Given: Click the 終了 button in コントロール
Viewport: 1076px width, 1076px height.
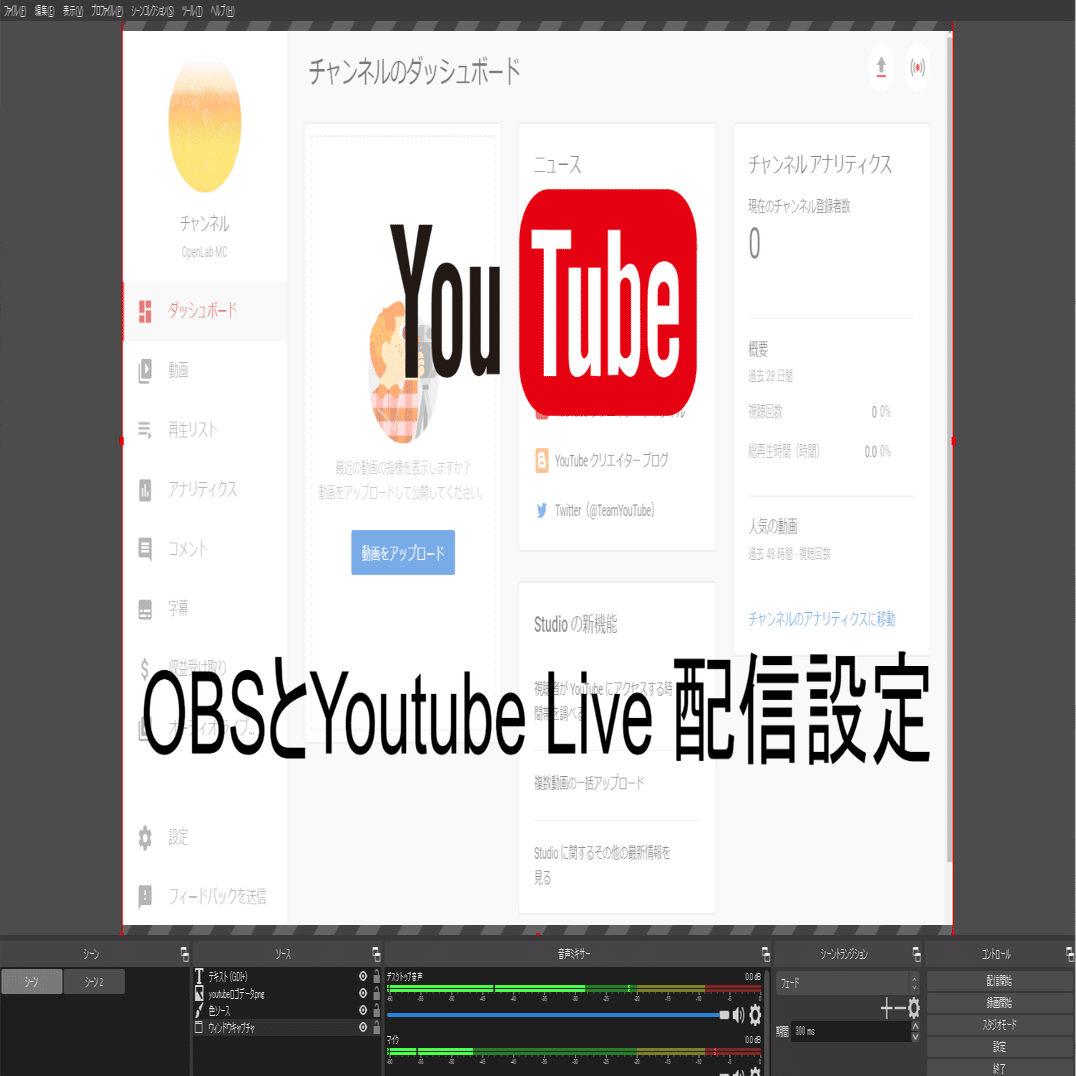Looking at the screenshot, I should (999, 1068).
